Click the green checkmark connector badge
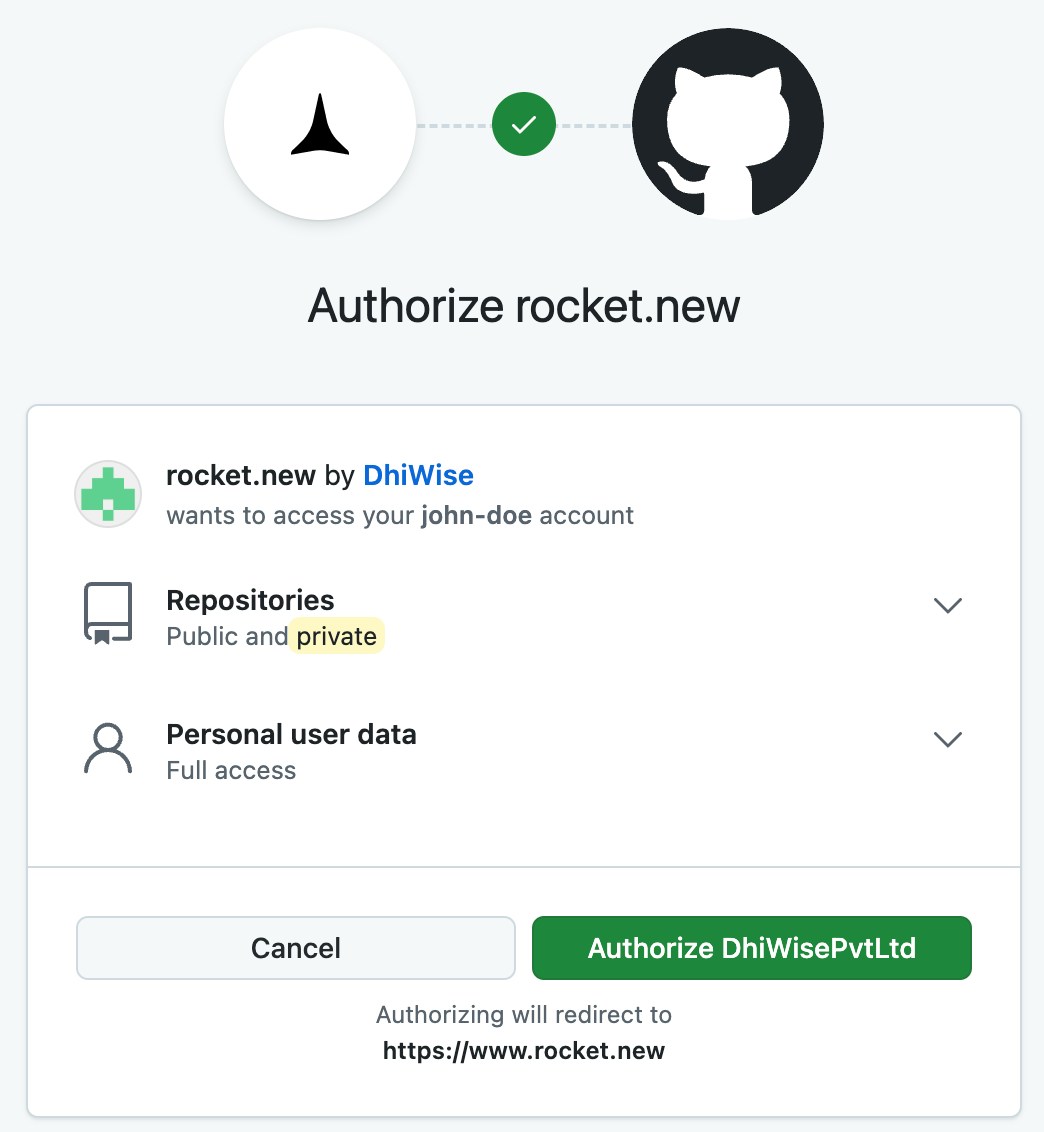This screenshot has height=1132, width=1044. (x=523, y=123)
